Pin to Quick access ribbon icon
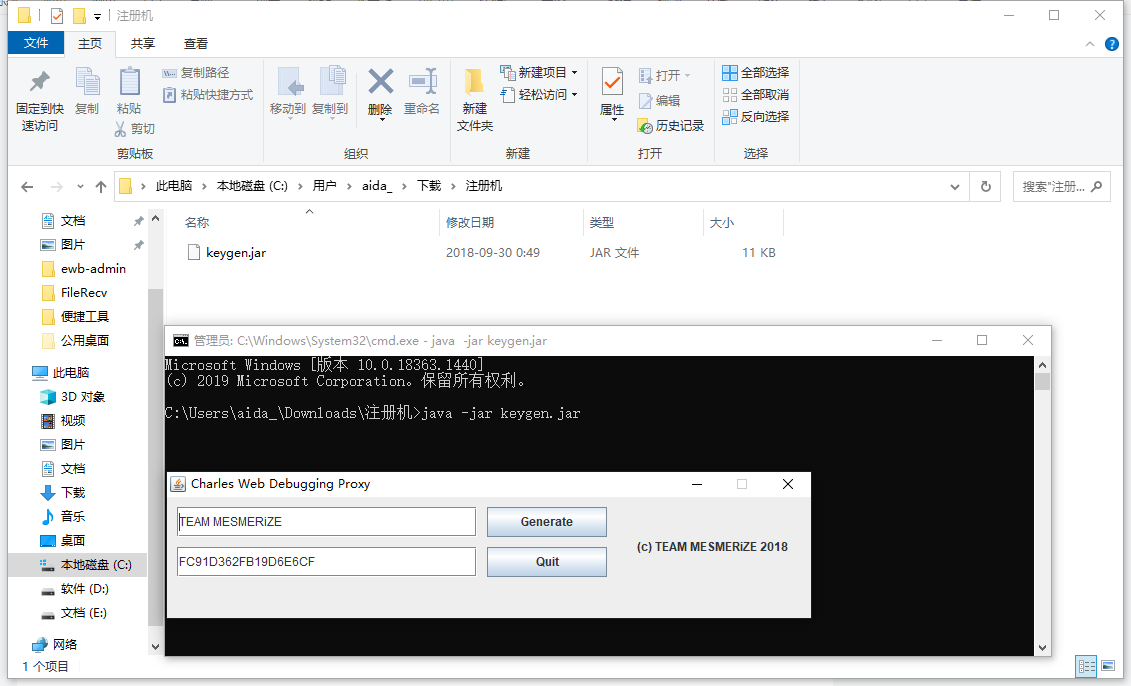 (x=40, y=100)
